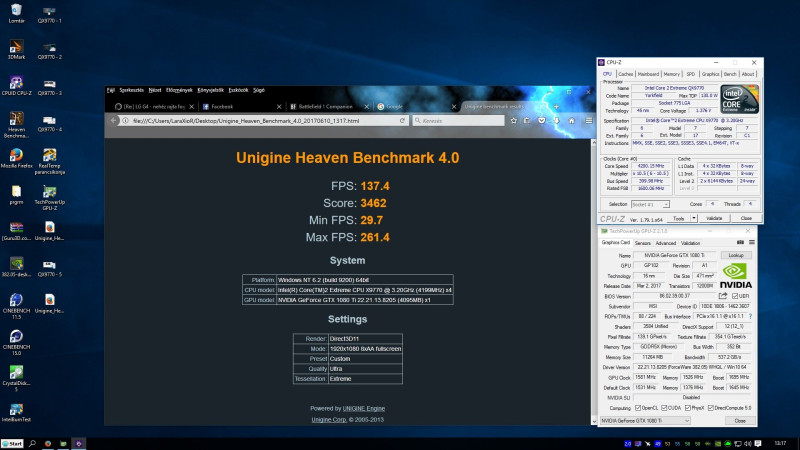800x450 pixels.
Task: Close the Google tab
Action: (x=454, y=107)
